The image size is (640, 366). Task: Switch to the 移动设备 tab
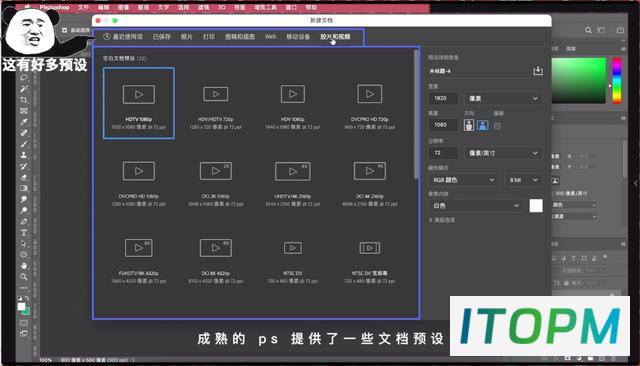(x=298, y=37)
